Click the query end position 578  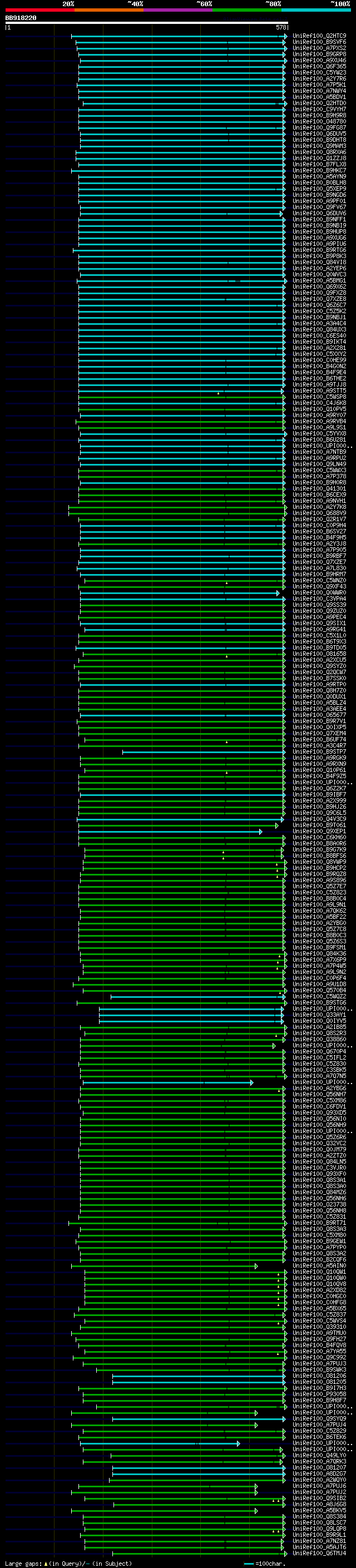click(280, 27)
